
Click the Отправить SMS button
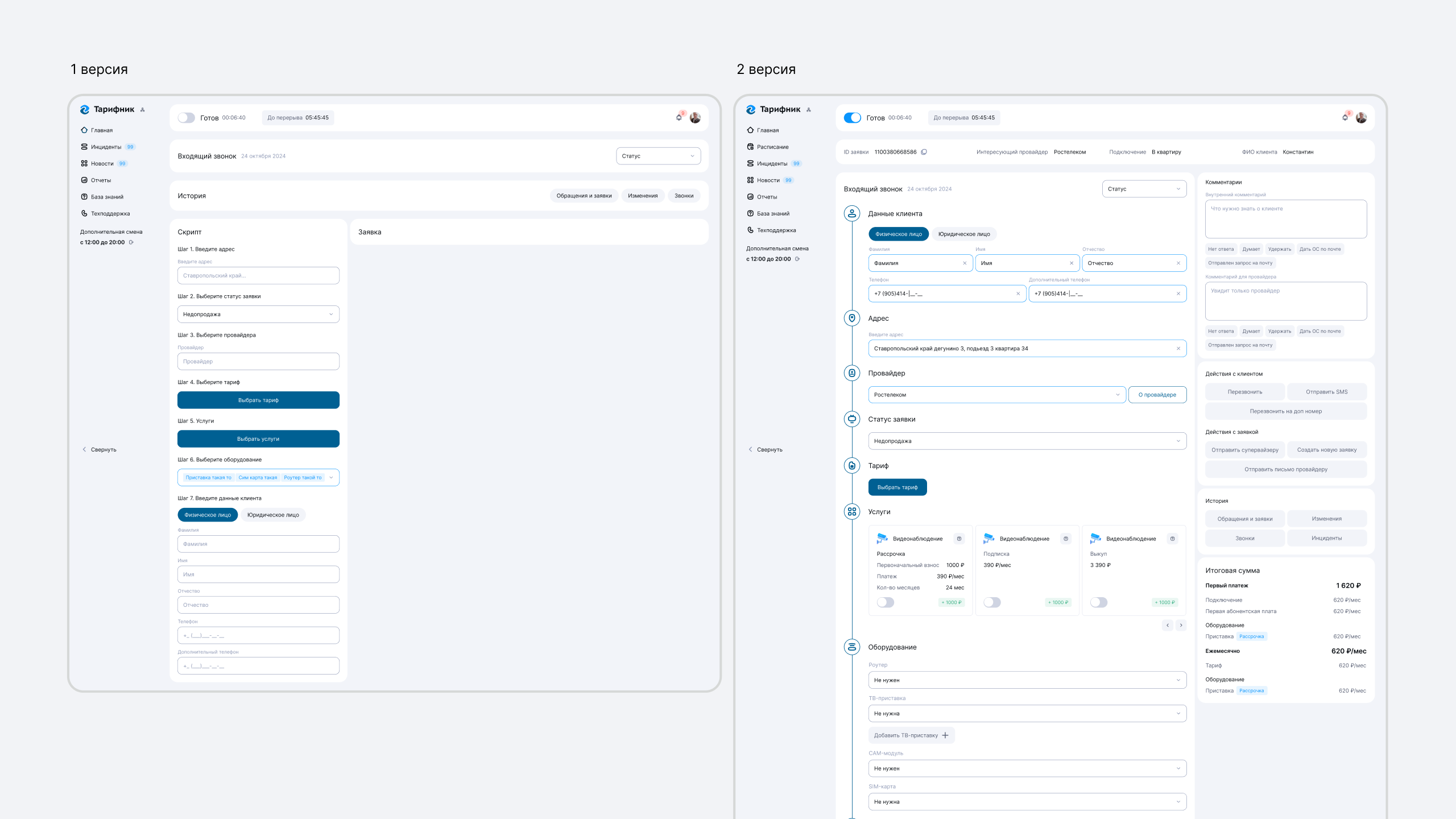coord(1326,392)
